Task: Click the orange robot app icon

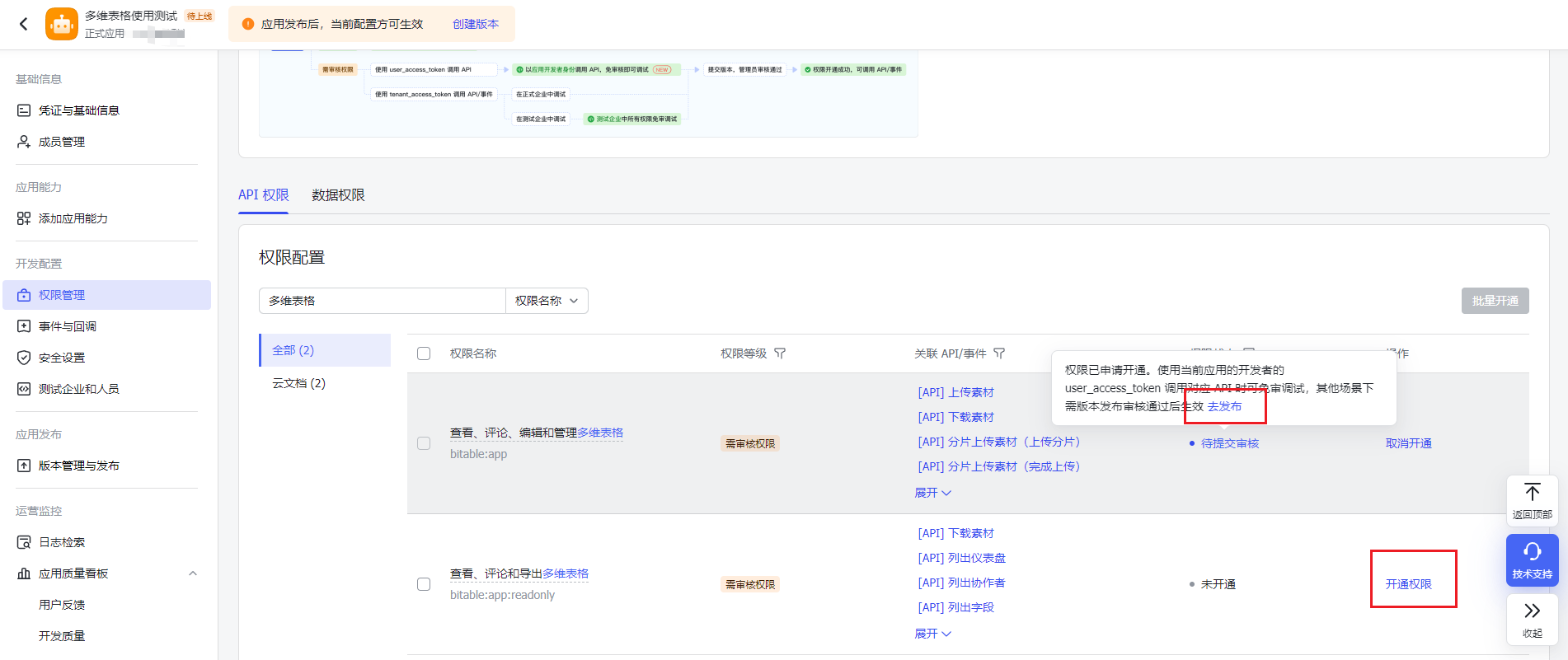Action: tap(62, 24)
